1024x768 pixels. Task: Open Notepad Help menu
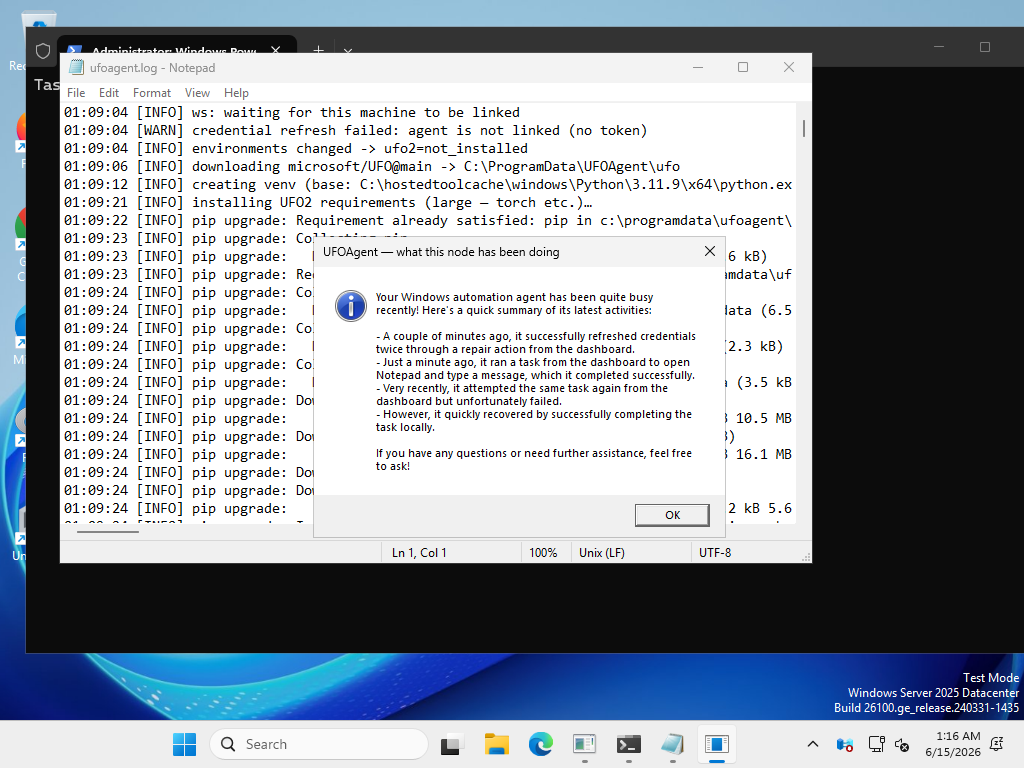pos(236,93)
